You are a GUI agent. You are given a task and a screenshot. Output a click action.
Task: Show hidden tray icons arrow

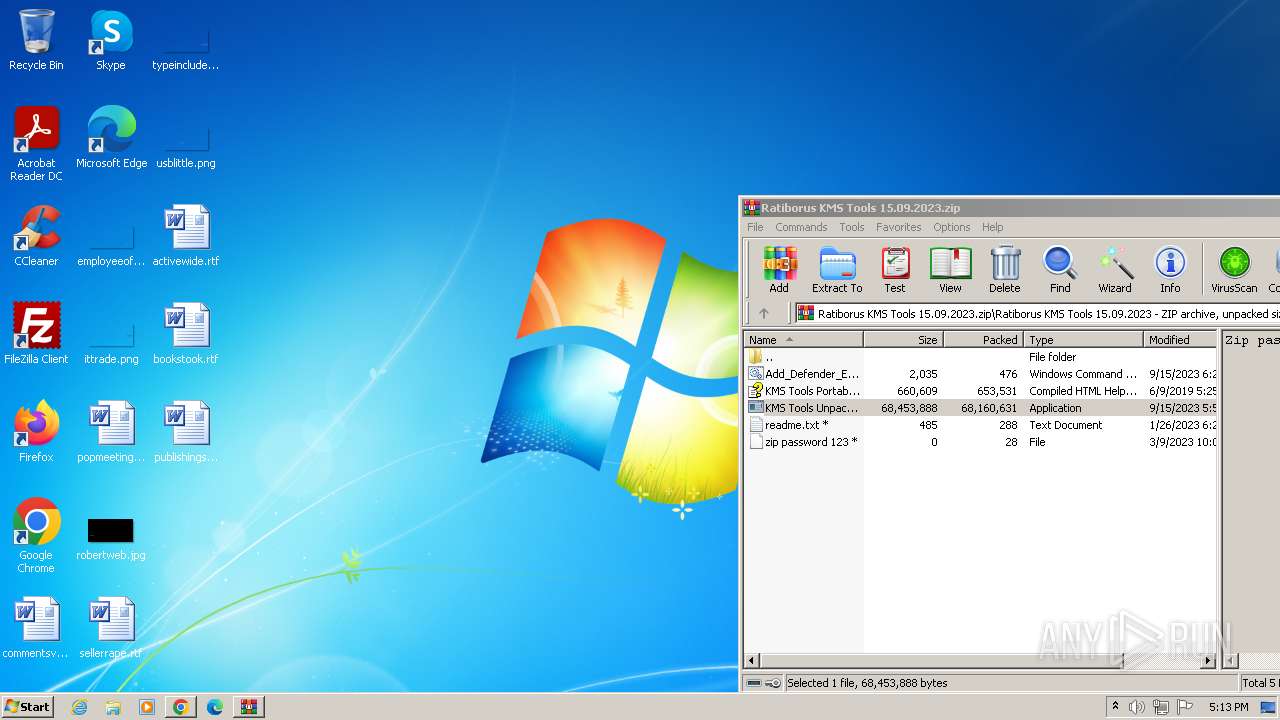(x=1115, y=707)
